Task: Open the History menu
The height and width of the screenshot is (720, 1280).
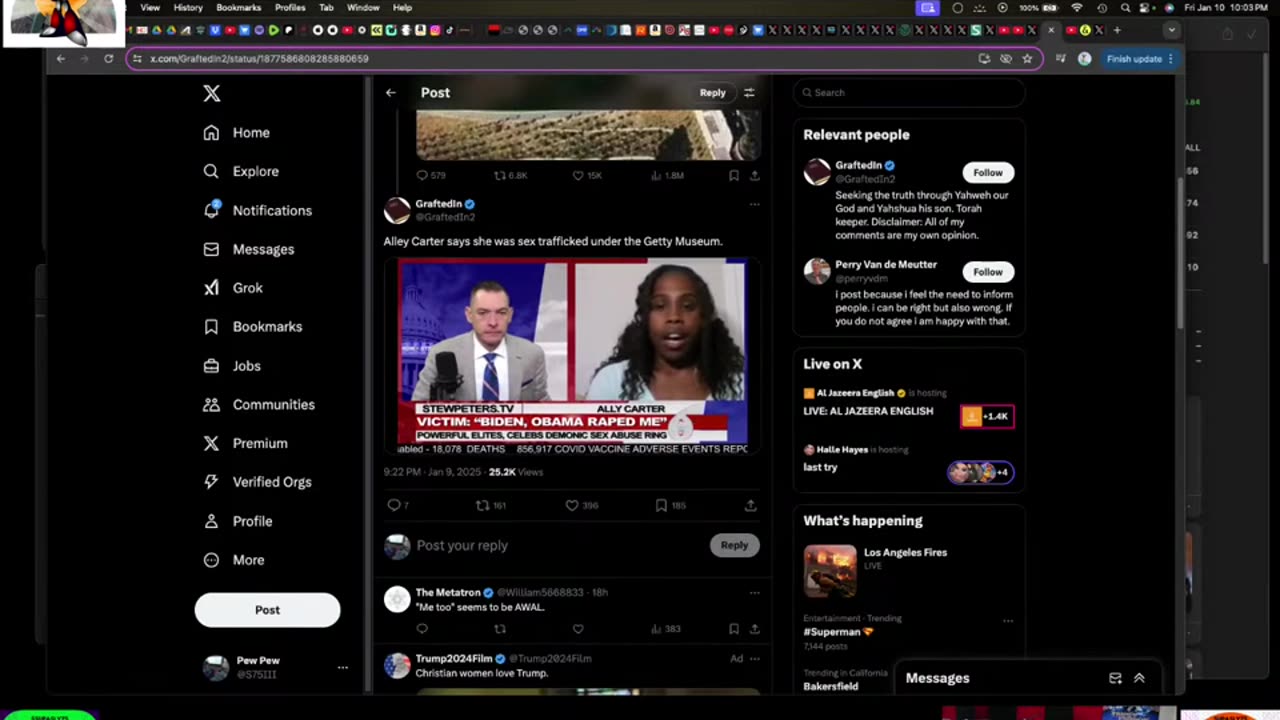Action: coord(188,8)
